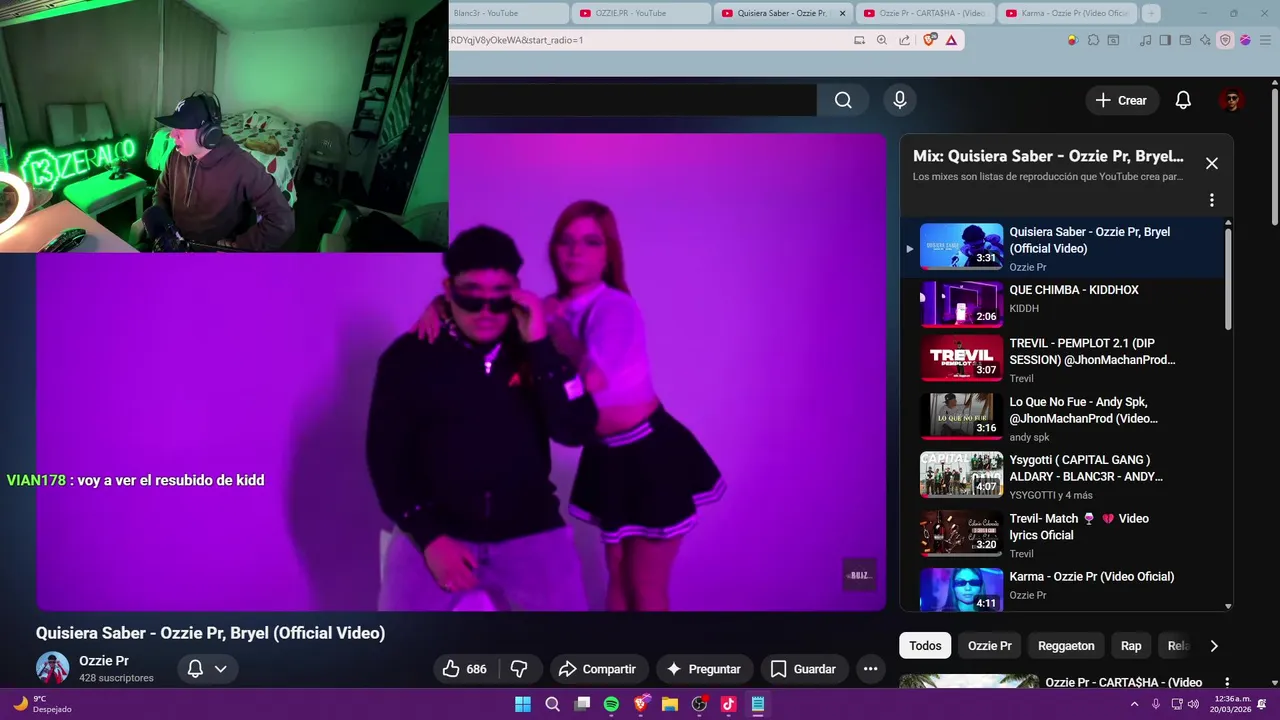Open the browser extensions puzzle icon
The width and height of the screenshot is (1280, 720).
pyautogui.click(x=1093, y=40)
